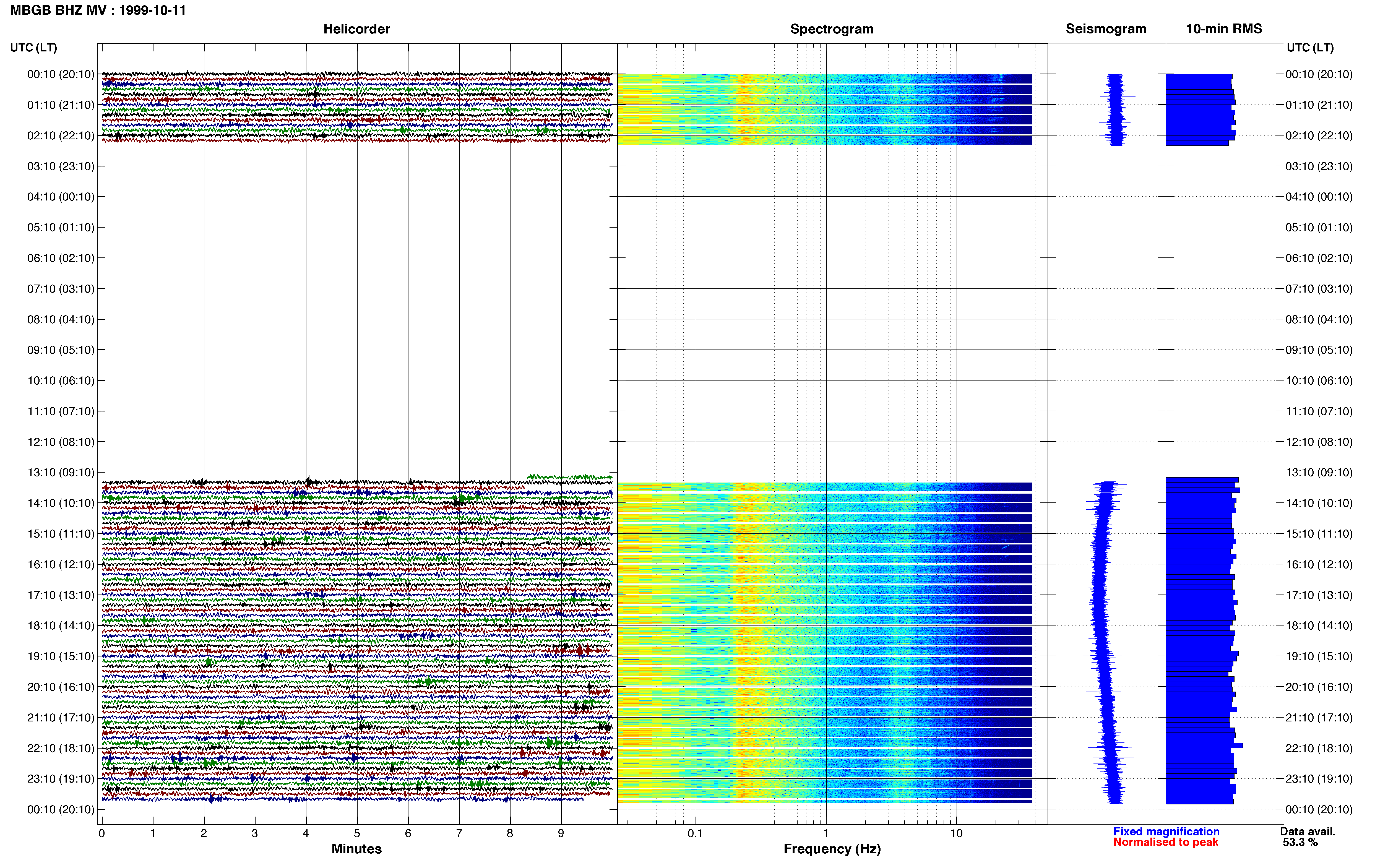Click the left '12:10 (08:10)' time label
Screen dimensions: 1388x868
61,442
